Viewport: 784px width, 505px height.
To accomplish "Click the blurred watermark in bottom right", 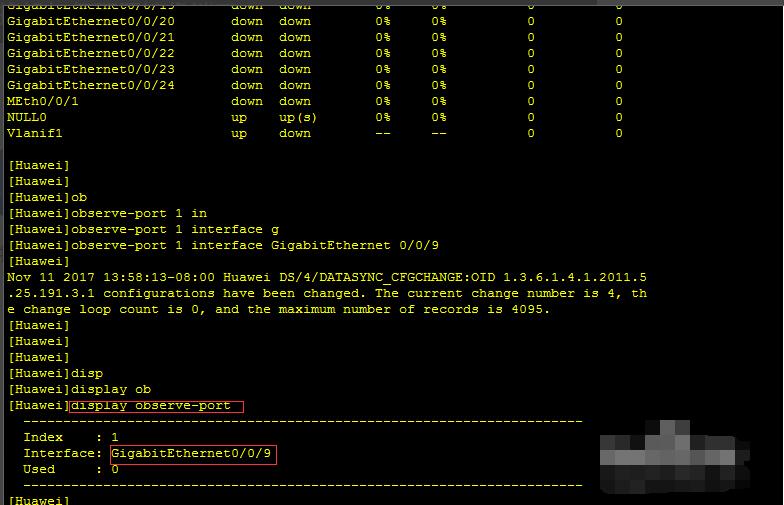I will [674, 456].
